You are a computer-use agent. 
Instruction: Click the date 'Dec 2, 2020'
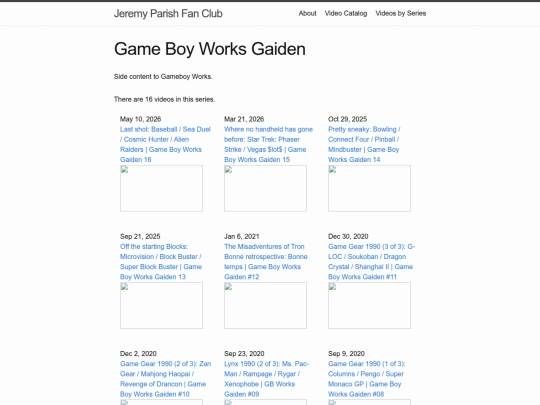138,354
